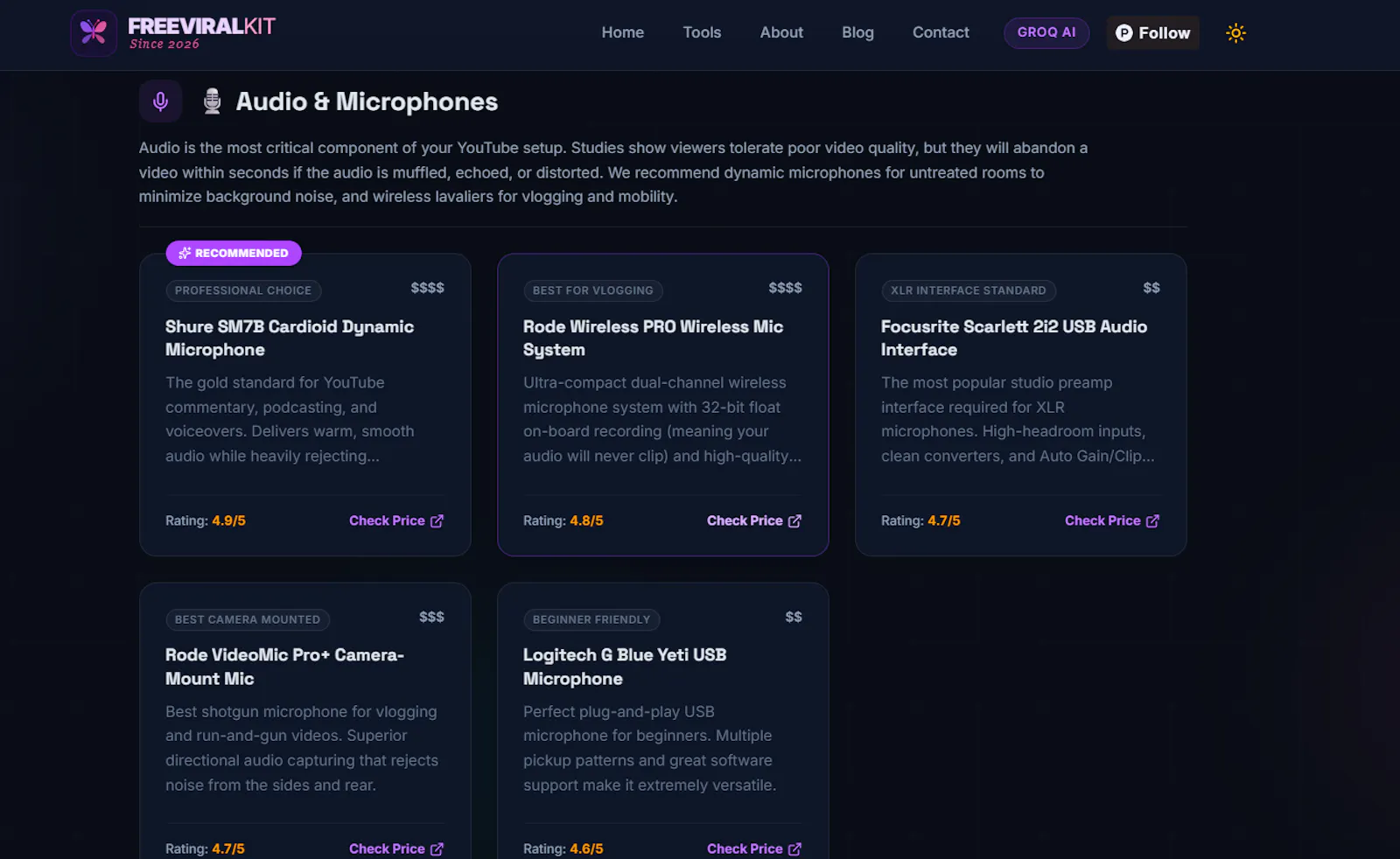The width and height of the screenshot is (1400, 859).
Task: Click Rode VideoMic Pro+ Camera-Mount Mic title
Action: 284,667
